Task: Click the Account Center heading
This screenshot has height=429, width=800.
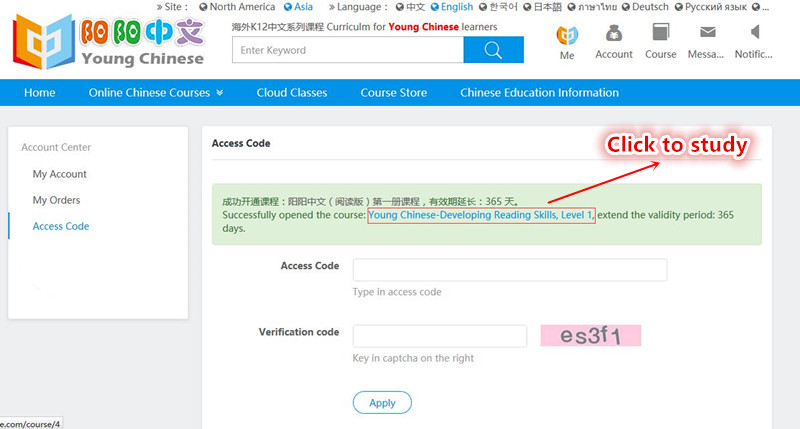Action: [x=56, y=147]
